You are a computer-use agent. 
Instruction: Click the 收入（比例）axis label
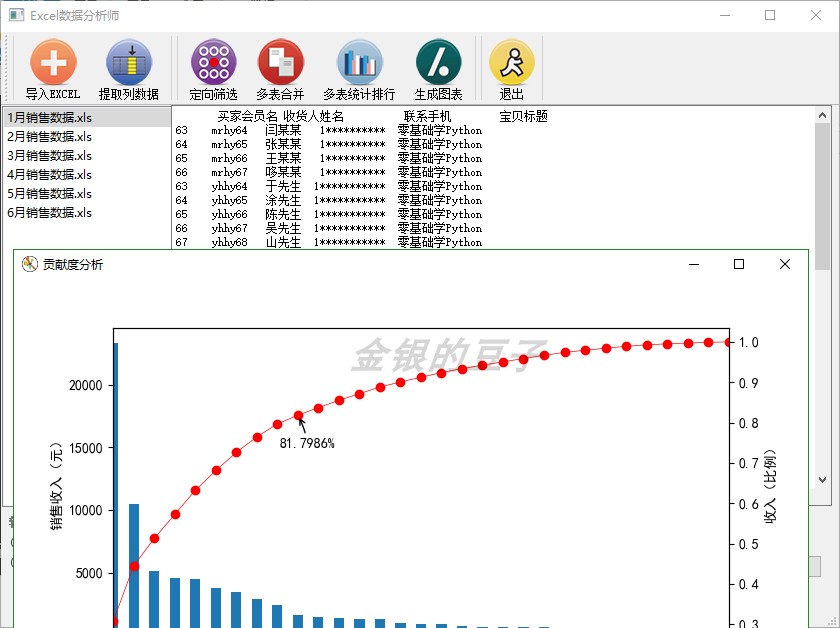770,487
